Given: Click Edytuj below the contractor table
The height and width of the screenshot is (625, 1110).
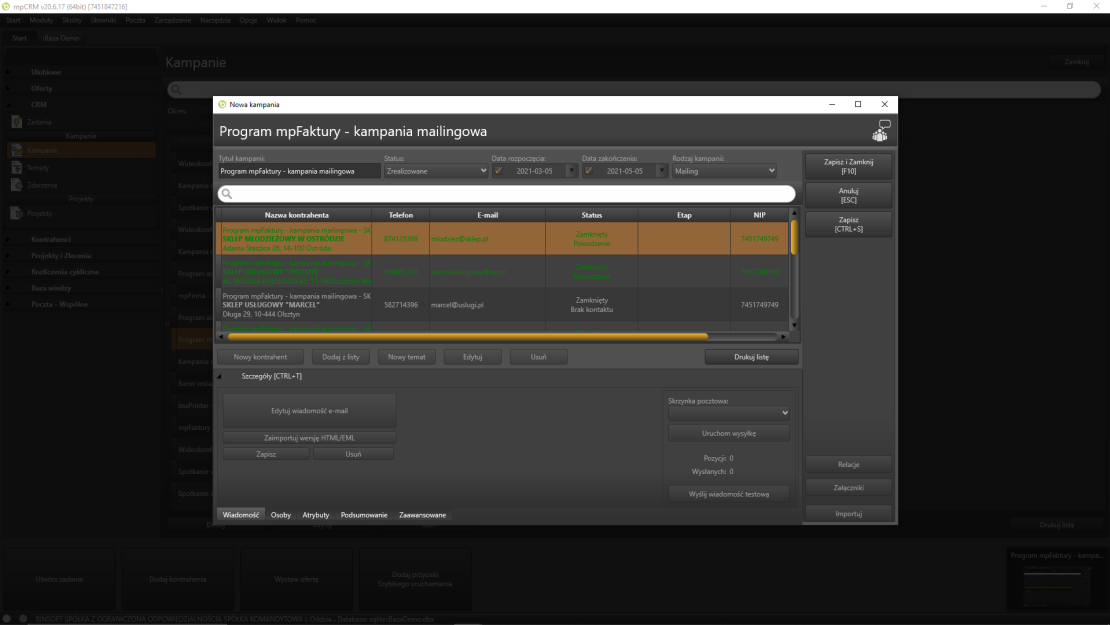Looking at the screenshot, I should pos(472,357).
